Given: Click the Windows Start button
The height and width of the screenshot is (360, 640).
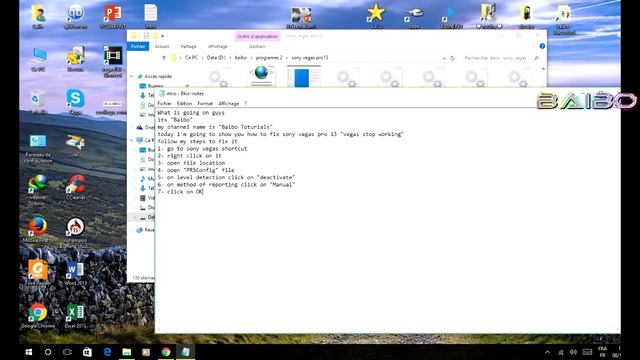Looking at the screenshot, I should tap(29, 352).
